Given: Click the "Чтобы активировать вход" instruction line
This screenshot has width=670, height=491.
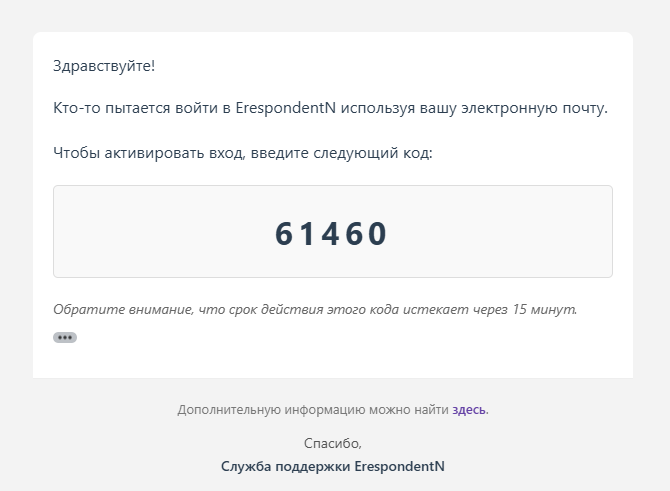Looking at the screenshot, I should [137, 155].
